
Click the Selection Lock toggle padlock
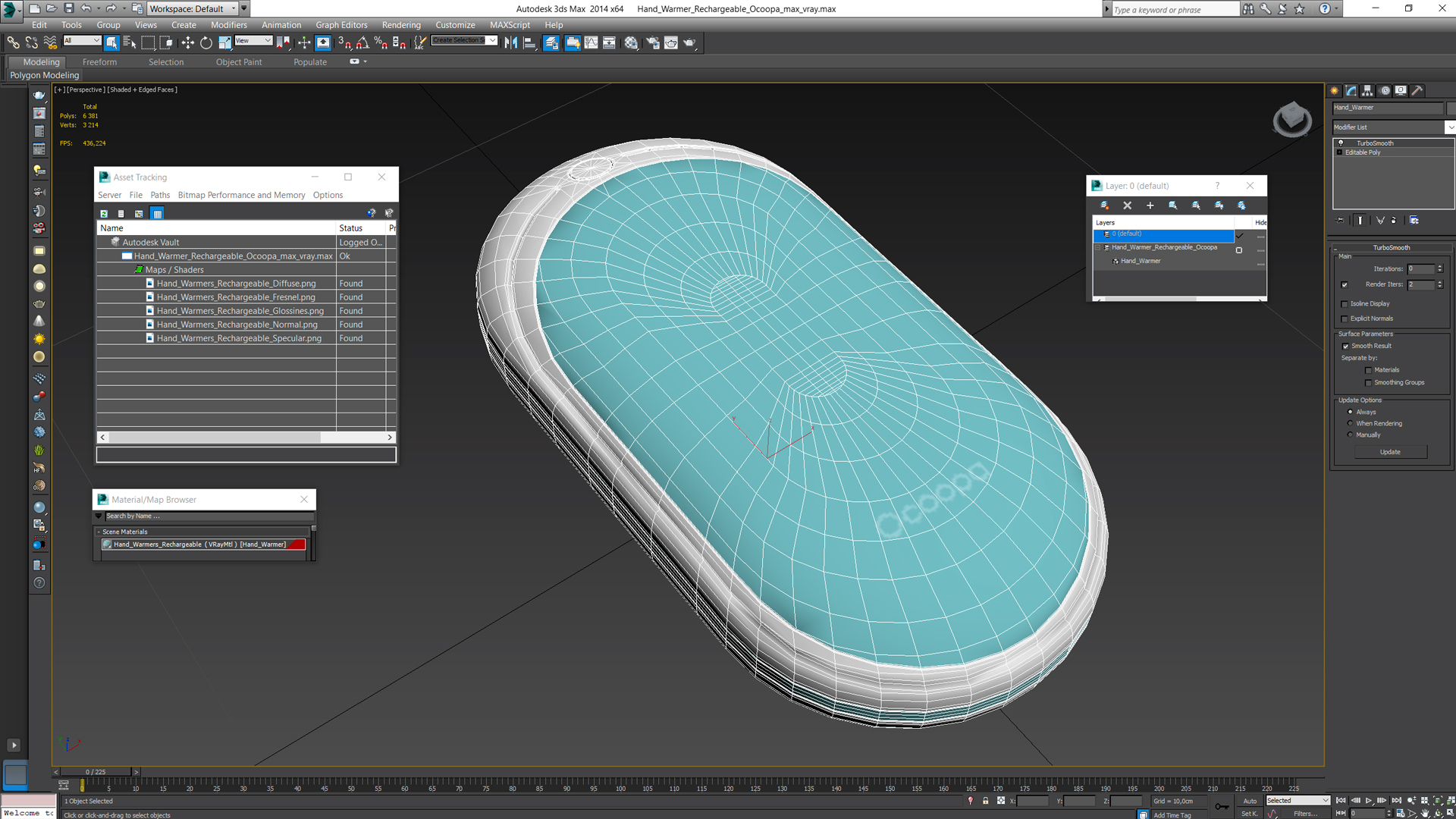click(x=986, y=801)
